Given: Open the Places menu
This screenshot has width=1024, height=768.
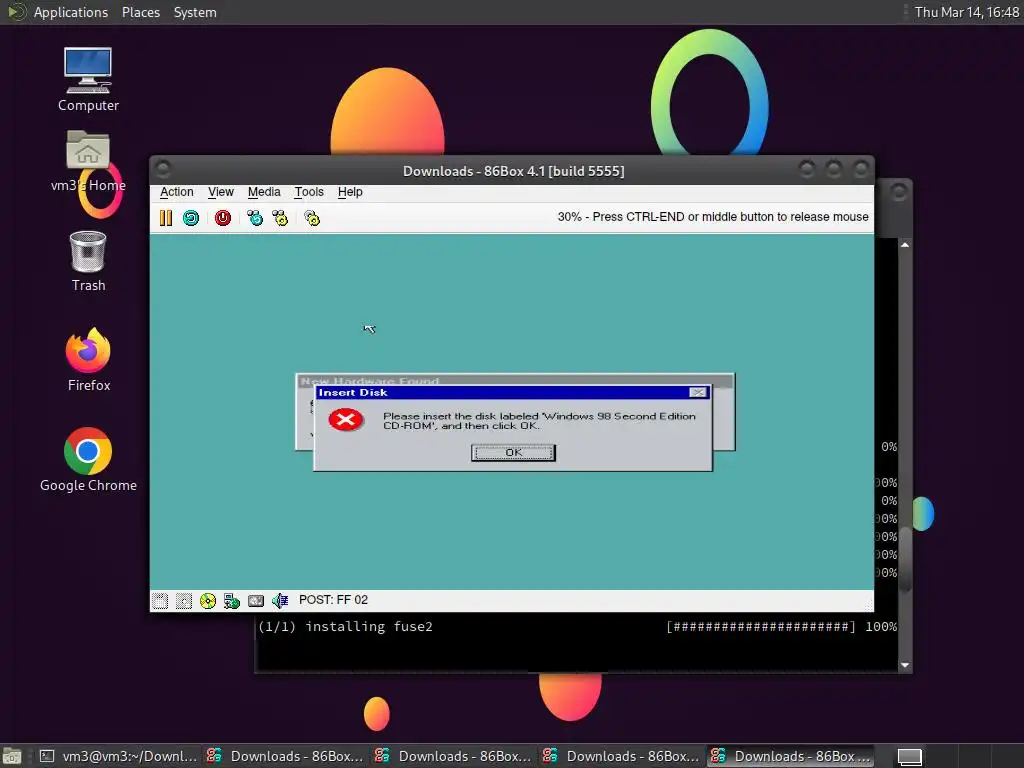Looking at the screenshot, I should coord(140,12).
